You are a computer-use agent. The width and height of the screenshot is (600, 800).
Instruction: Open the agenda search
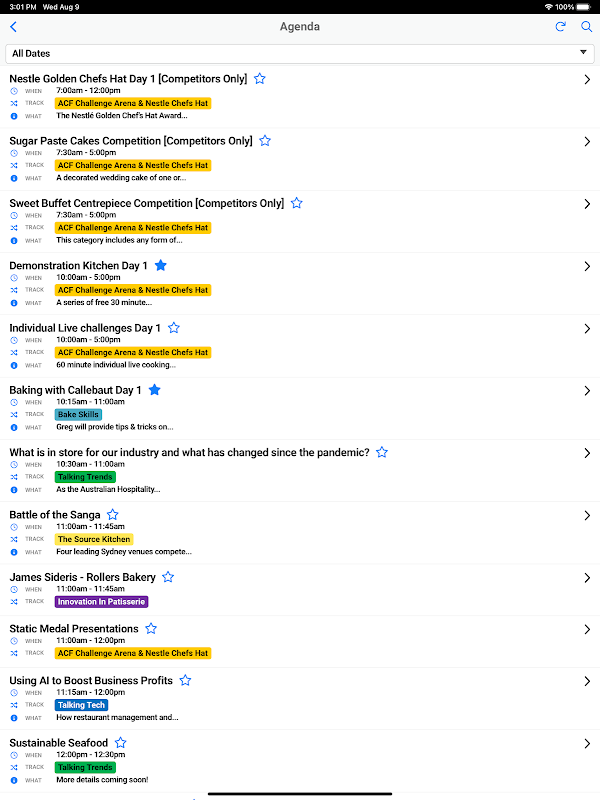[x=586, y=27]
